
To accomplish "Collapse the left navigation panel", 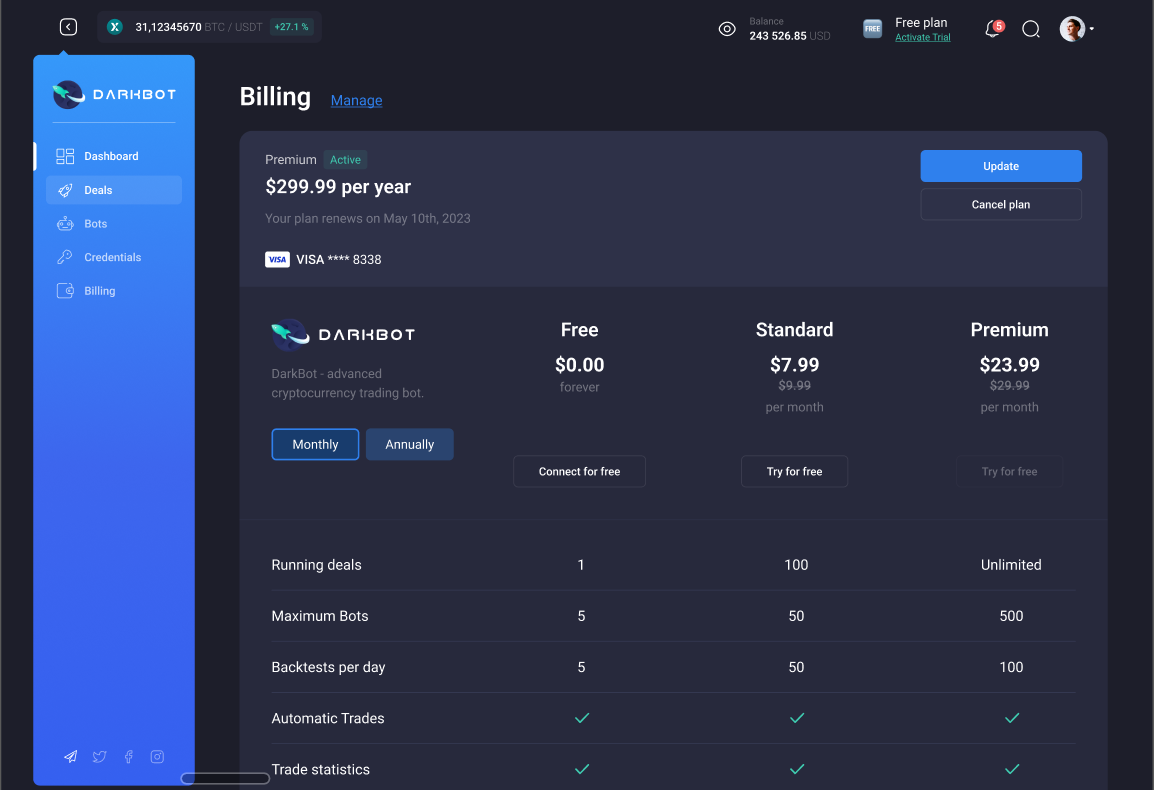I will [x=68, y=27].
